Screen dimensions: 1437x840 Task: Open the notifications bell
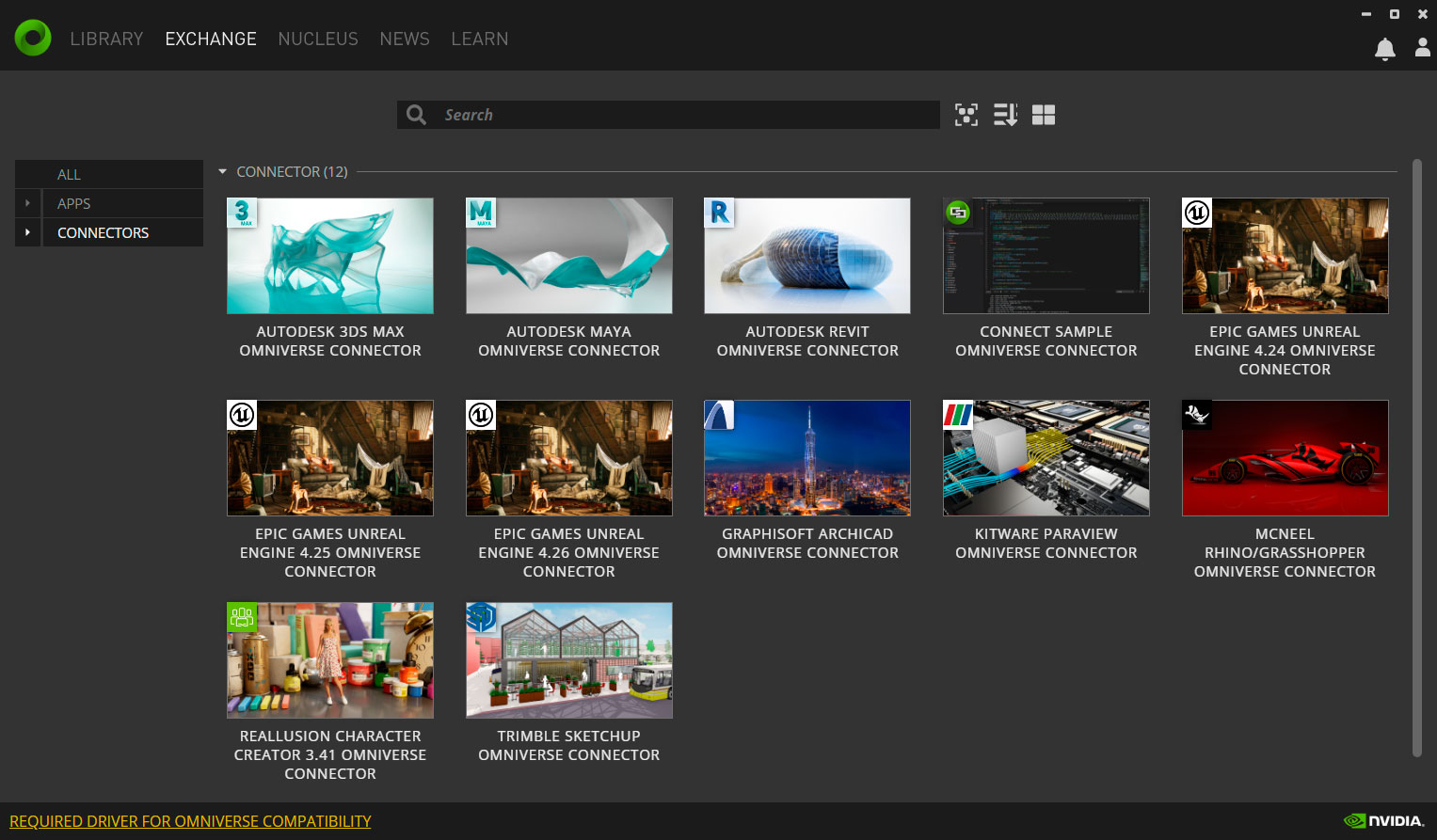pyautogui.click(x=1385, y=49)
